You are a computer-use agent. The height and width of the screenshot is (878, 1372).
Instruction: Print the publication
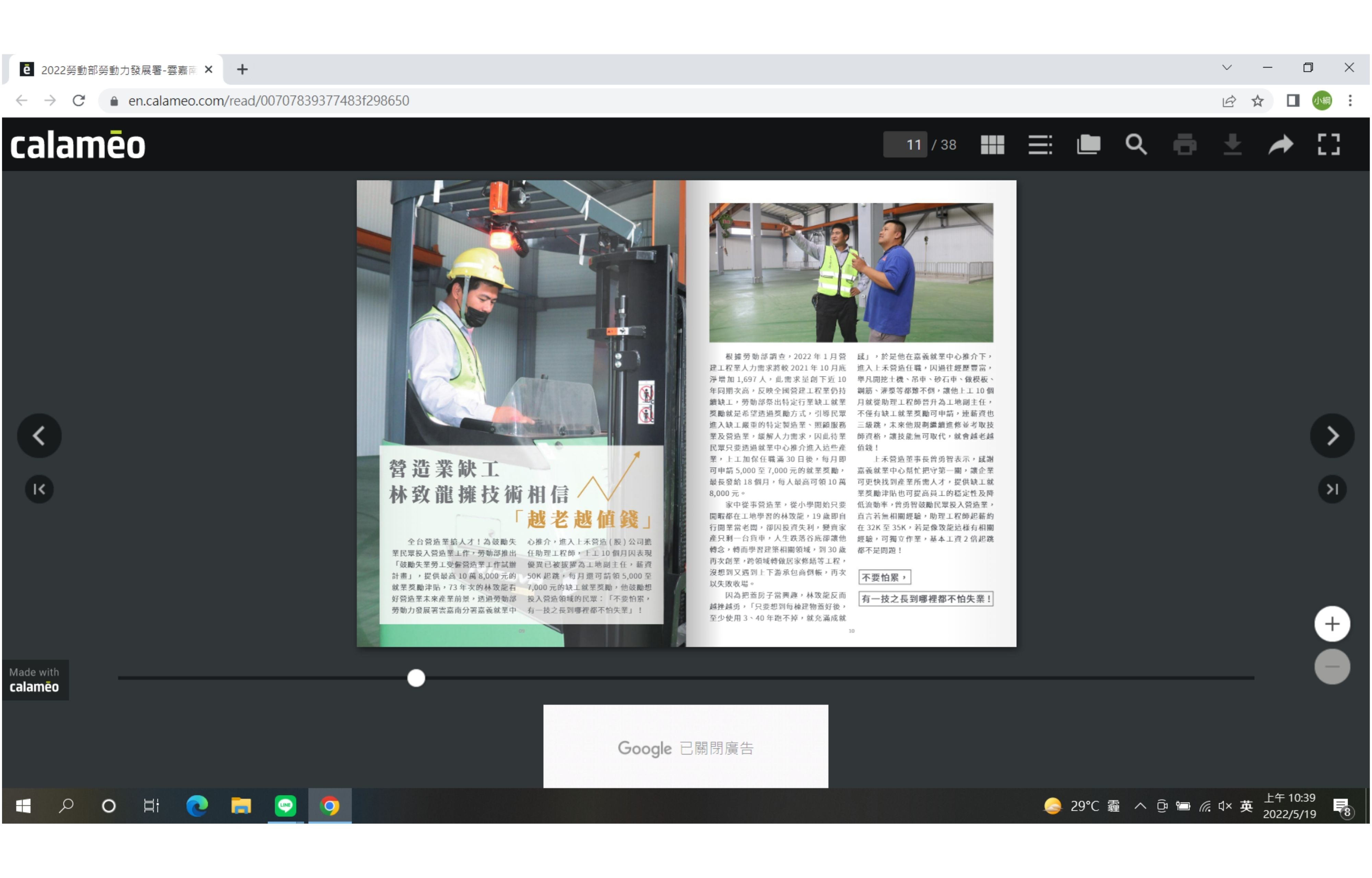point(1185,145)
